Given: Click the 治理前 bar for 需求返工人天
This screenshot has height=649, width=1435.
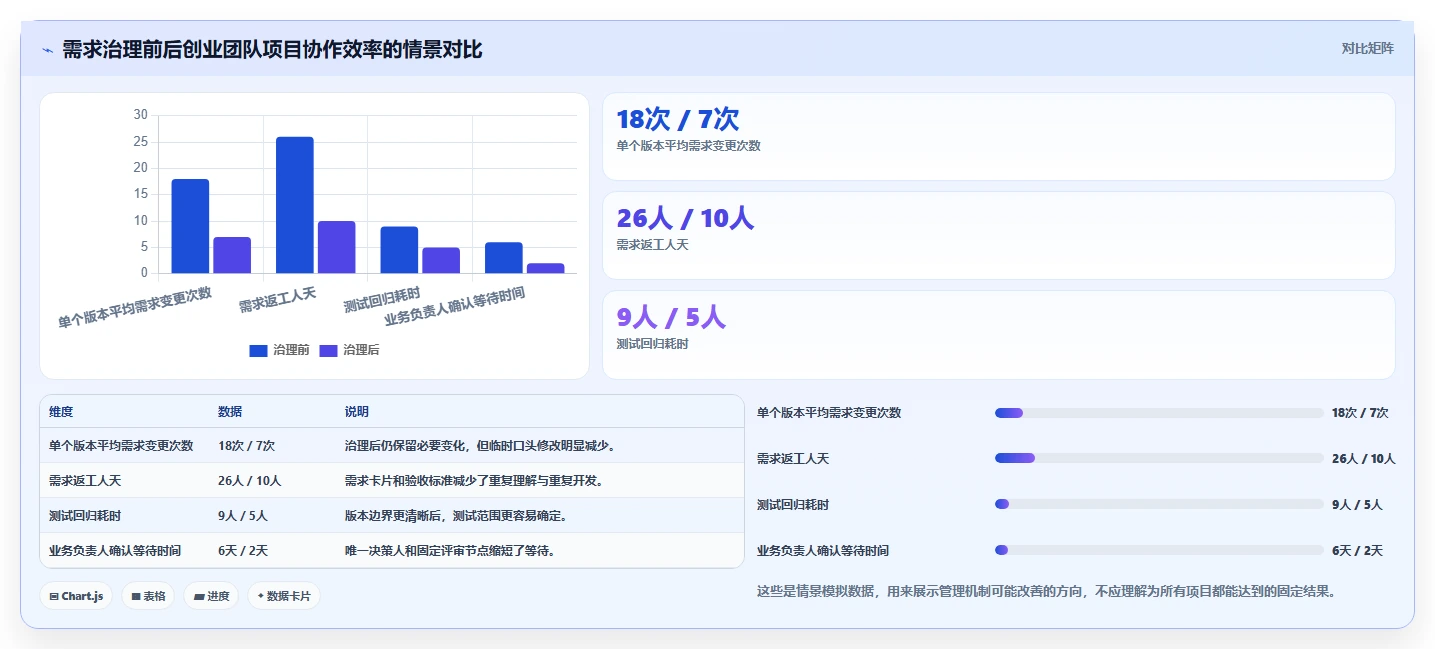Looking at the screenshot, I should click(x=295, y=205).
